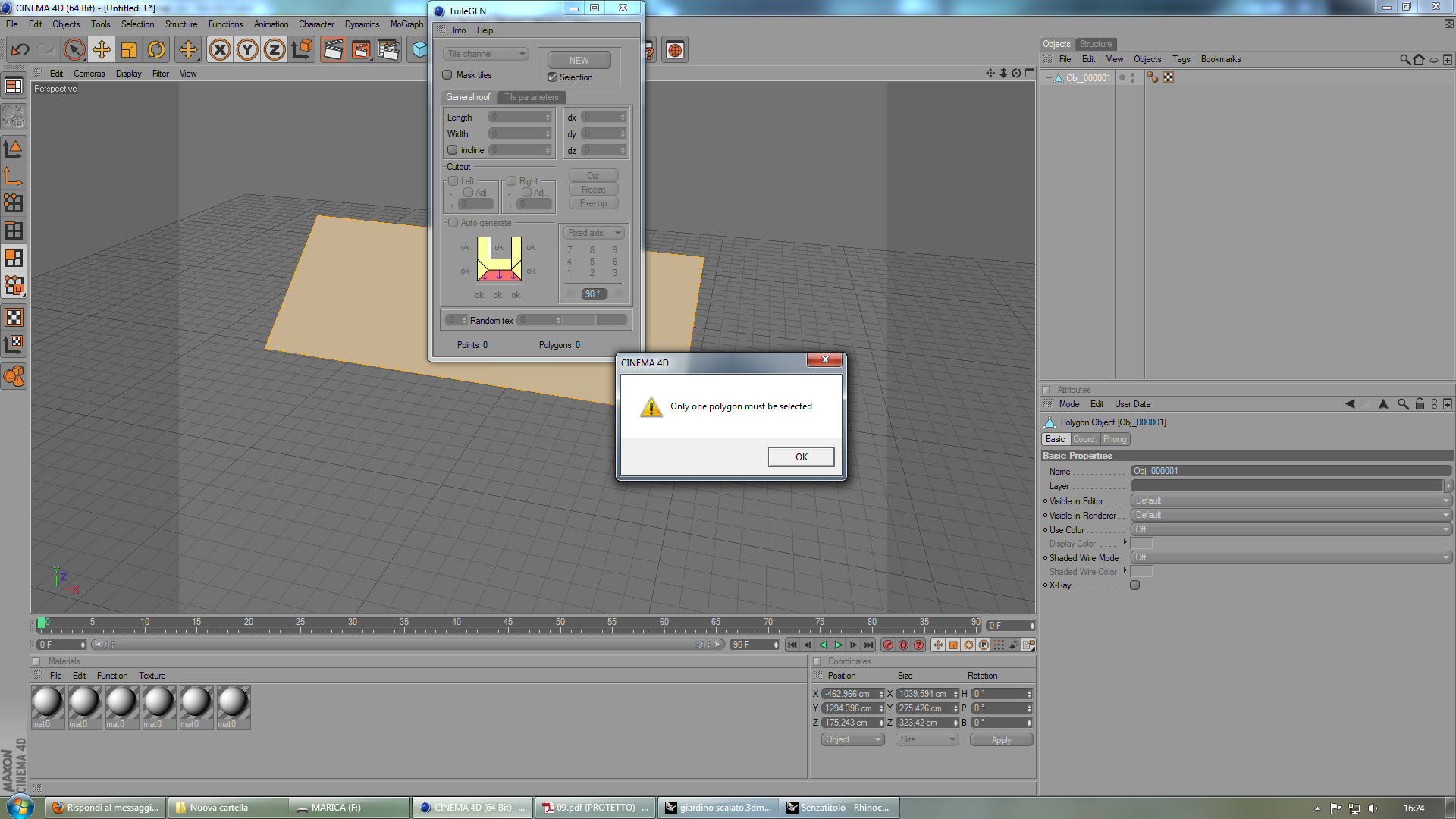The height and width of the screenshot is (819, 1456).
Task: Select the Rotate tool icon
Action: pos(156,50)
